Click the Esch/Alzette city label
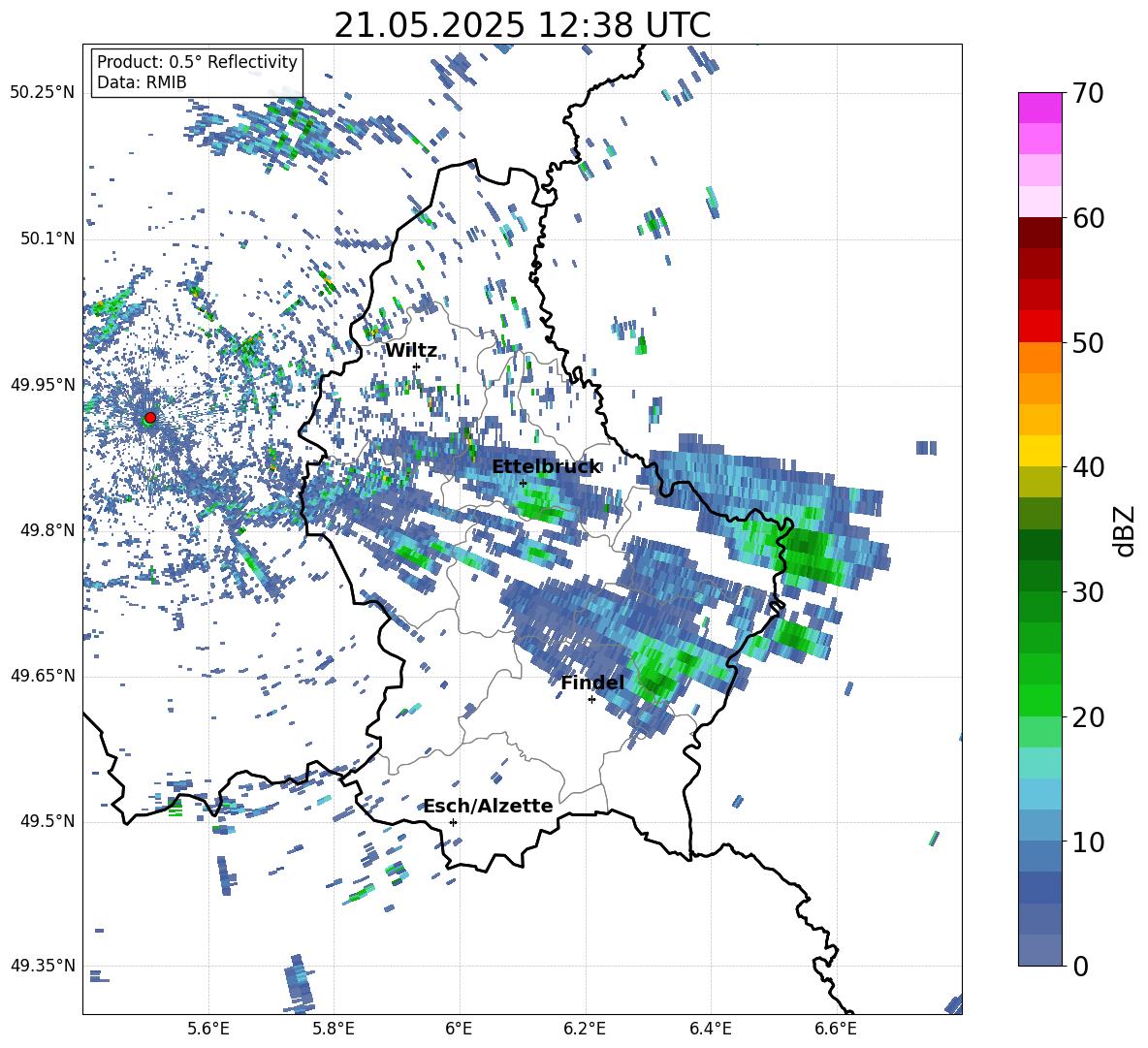Screen dimensions: 1148x1048 click(x=488, y=806)
